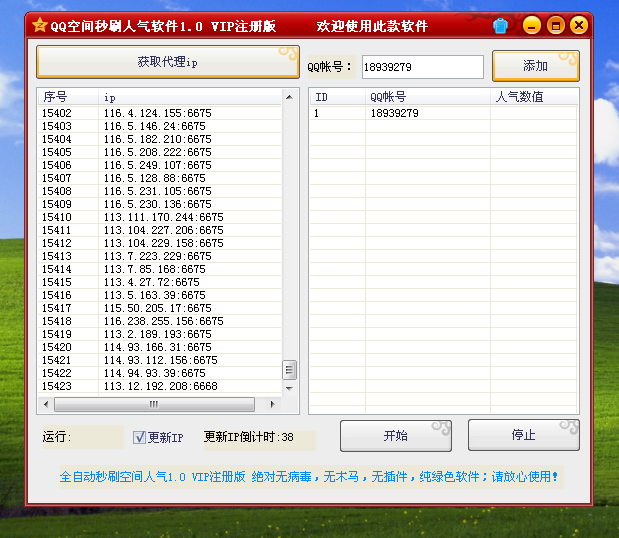Click the vertical scrollbar thumb of IP list
Image resolution: width=619 pixels, height=538 pixels.
[289, 370]
